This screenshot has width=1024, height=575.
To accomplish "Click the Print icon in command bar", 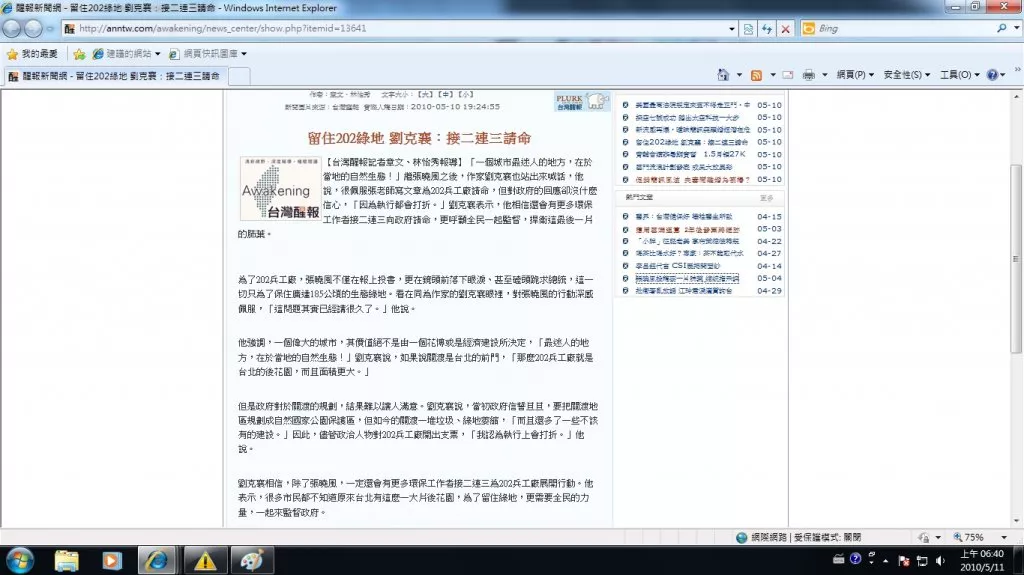I will [x=809, y=75].
